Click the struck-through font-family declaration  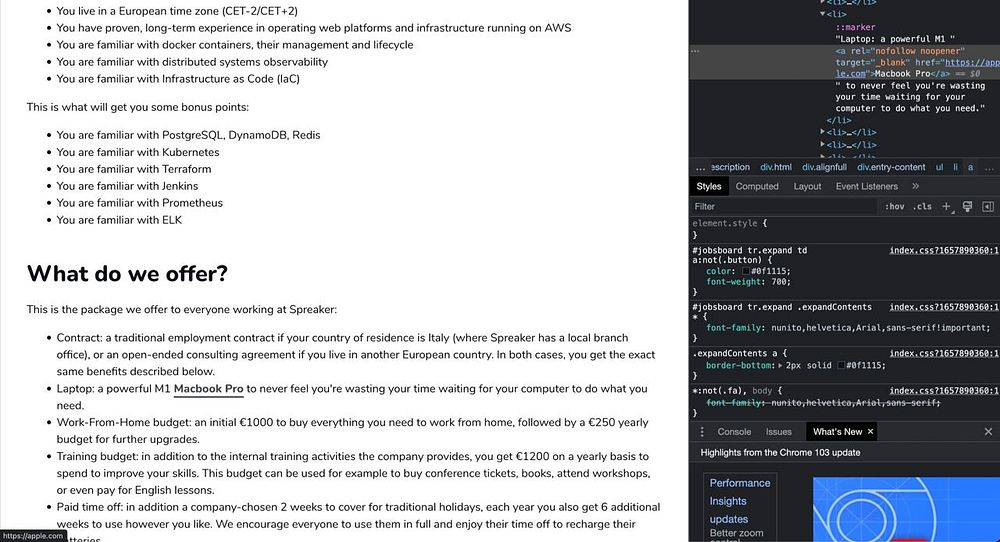coord(823,403)
